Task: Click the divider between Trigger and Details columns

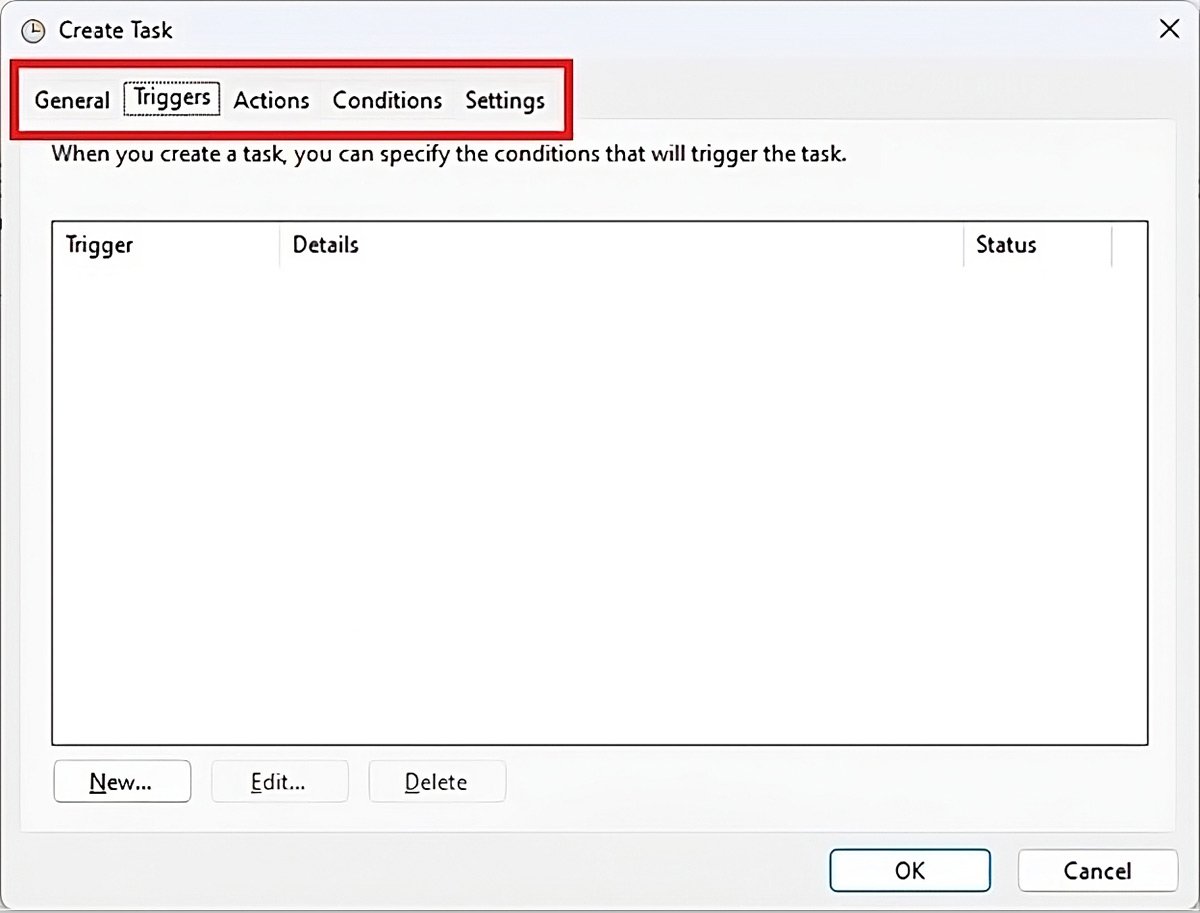Action: pyautogui.click(x=280, y=245)
